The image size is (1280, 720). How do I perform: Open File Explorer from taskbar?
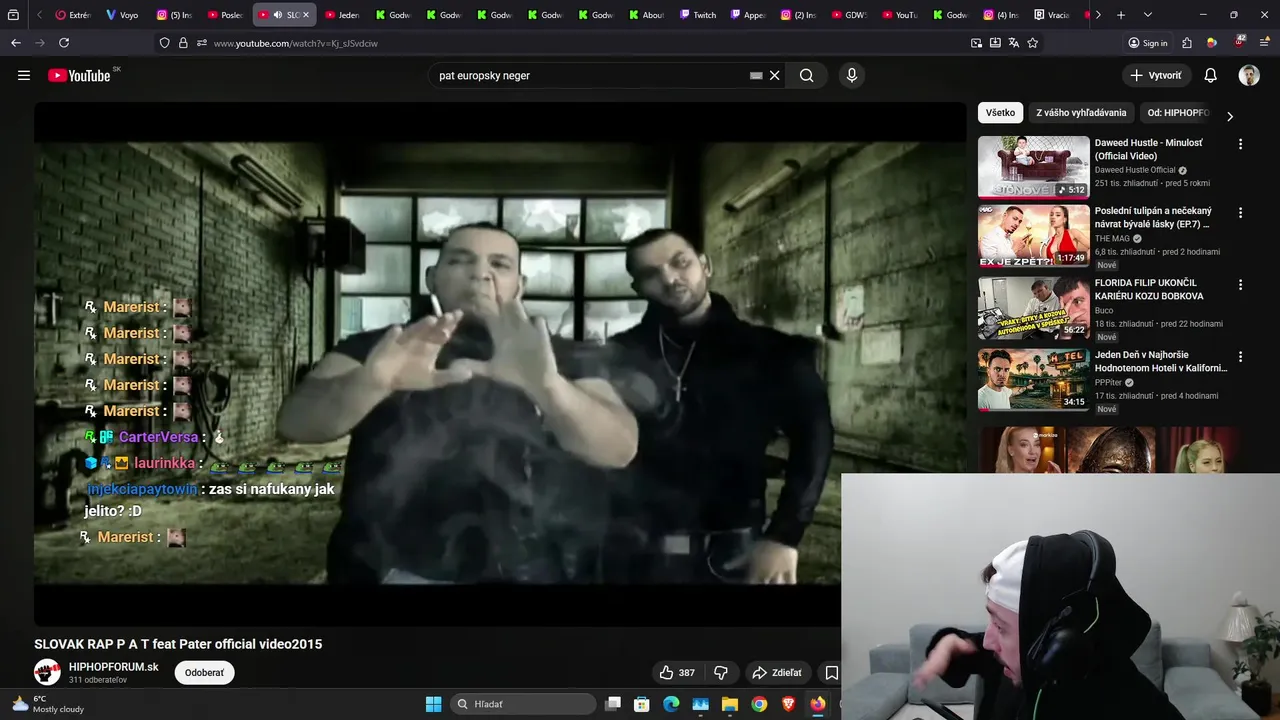730,704
